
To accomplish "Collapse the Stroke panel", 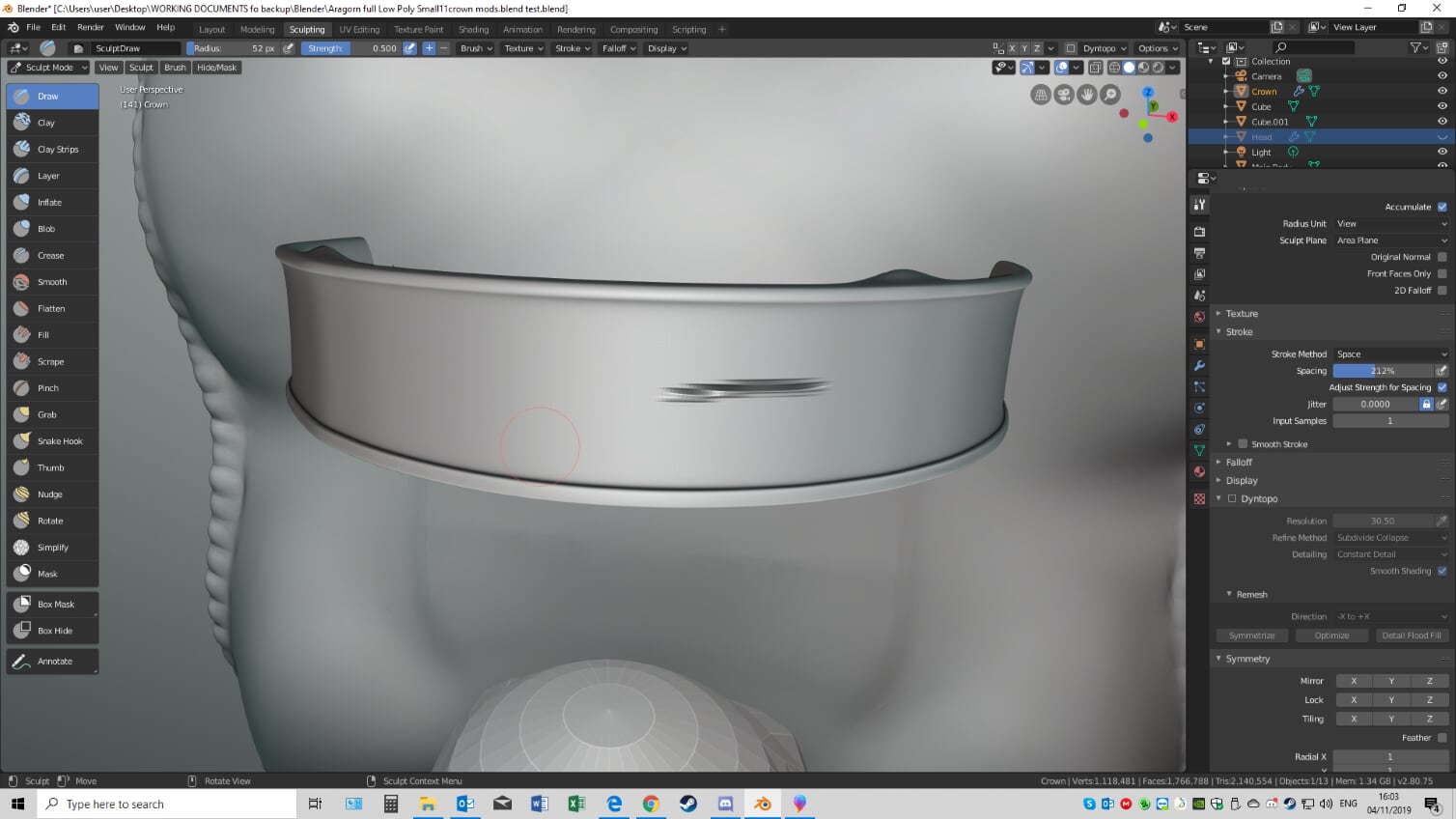I will point(1239,332).
